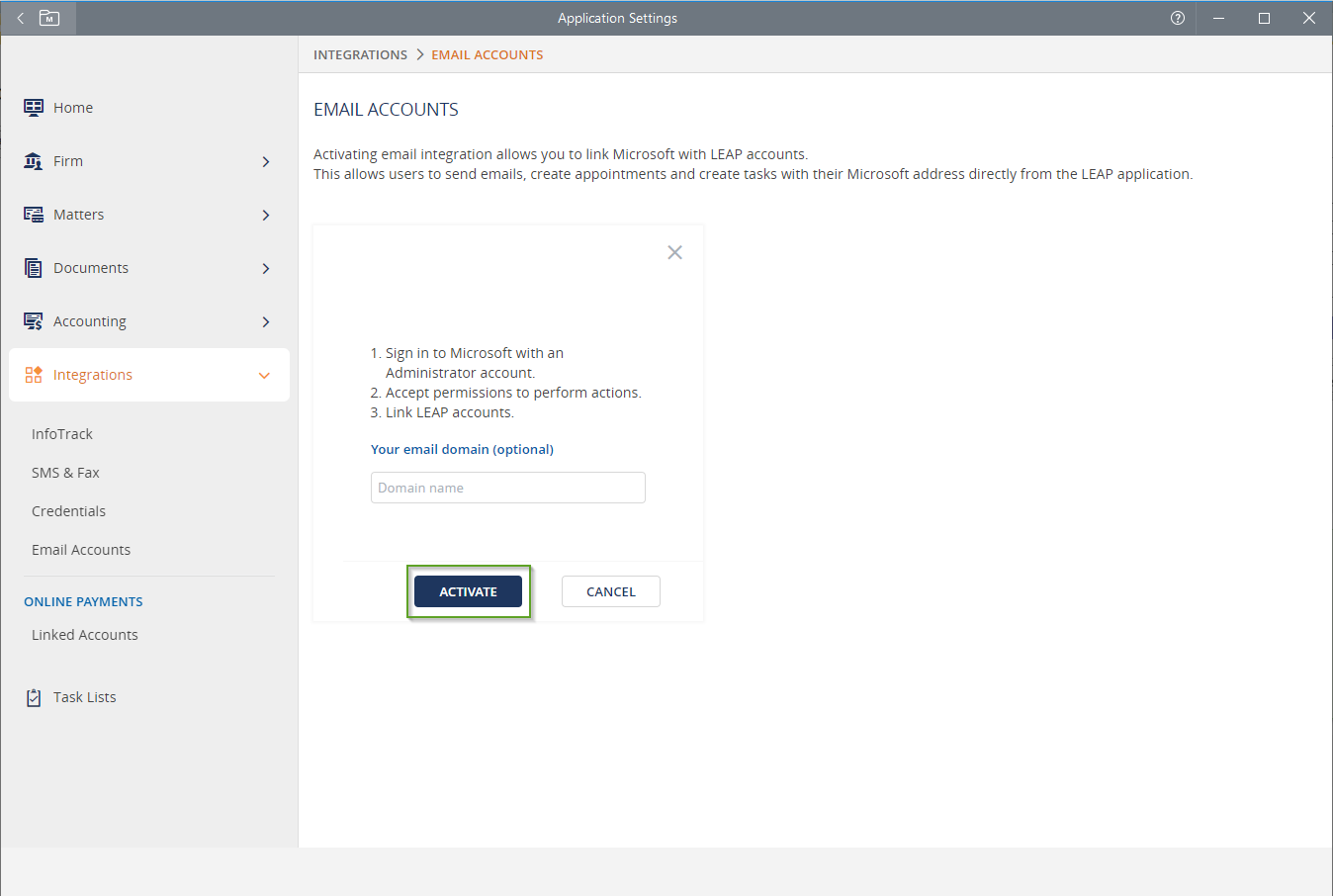Open Task Lists menu item
Viewport: 1333px width, 896px height.
85,697
